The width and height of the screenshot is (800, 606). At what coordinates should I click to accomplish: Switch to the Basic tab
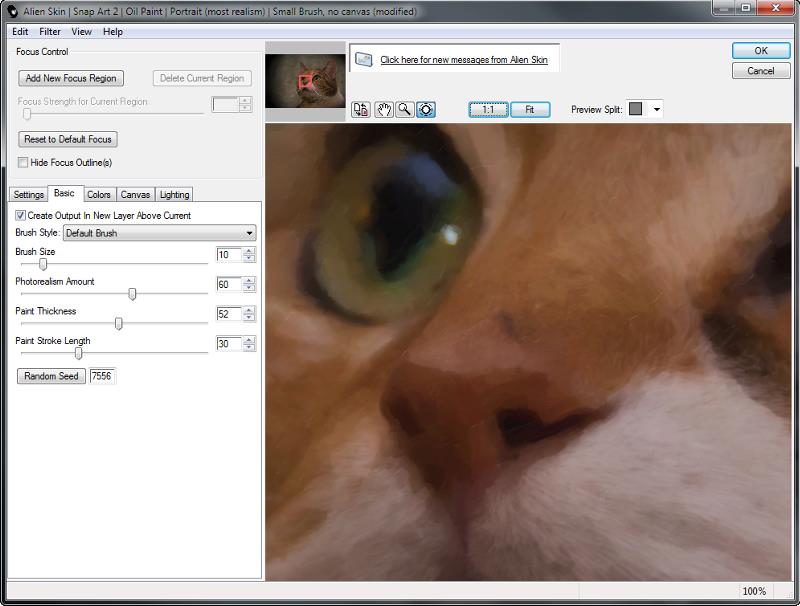tap(64, 193)
